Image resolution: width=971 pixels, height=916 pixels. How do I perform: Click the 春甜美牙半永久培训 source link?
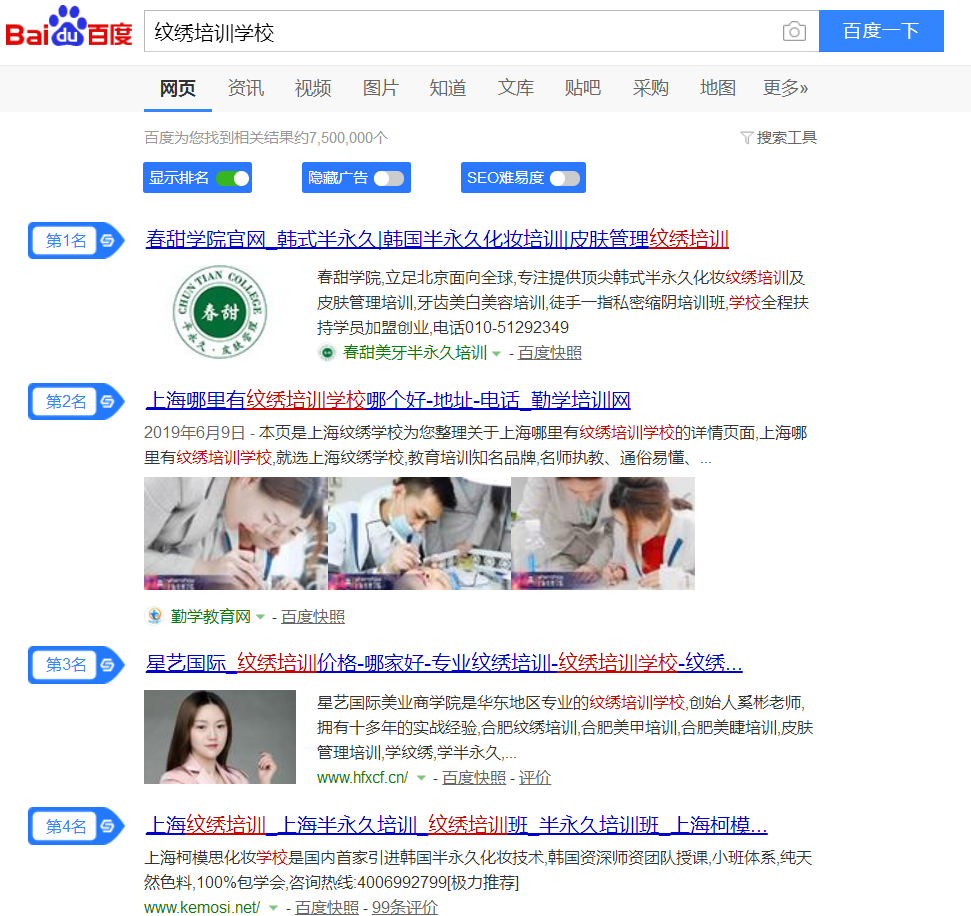point(415,353)
